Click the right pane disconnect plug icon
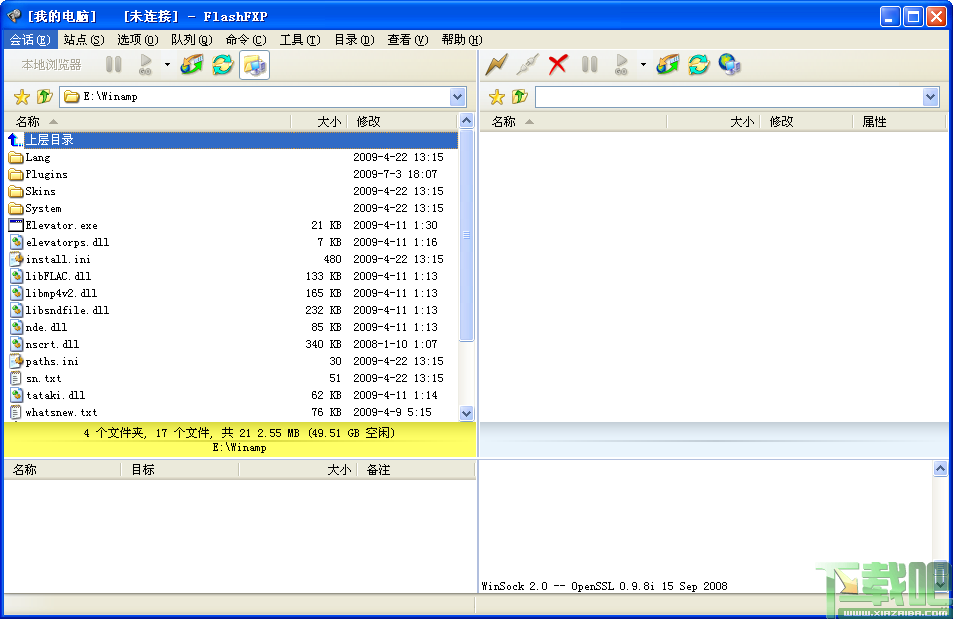953x619 pixels. tap(527, 64)
